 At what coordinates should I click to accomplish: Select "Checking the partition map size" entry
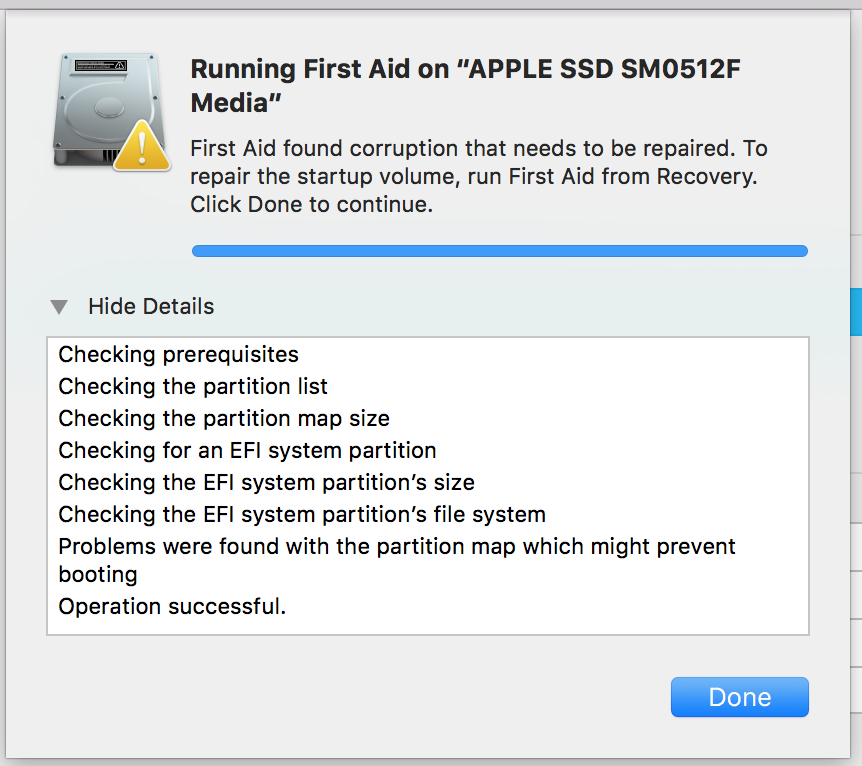(224, 418)
